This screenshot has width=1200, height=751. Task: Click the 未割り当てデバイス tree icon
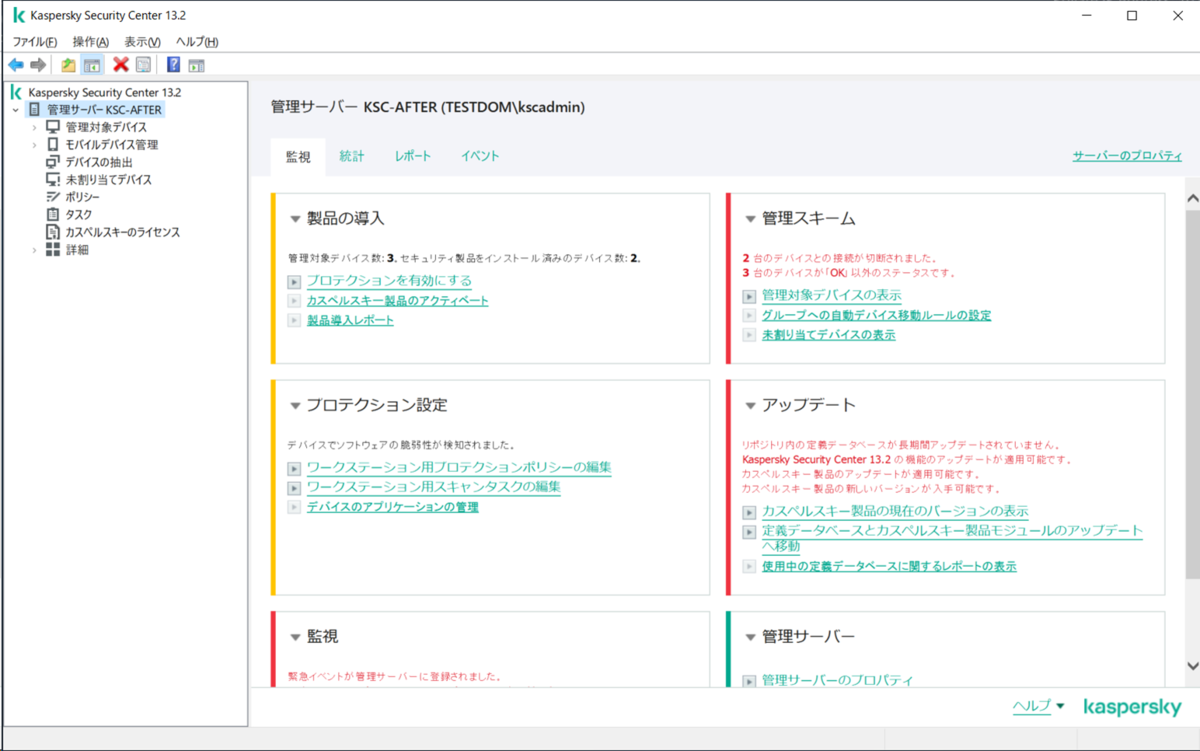click(53, 179)
